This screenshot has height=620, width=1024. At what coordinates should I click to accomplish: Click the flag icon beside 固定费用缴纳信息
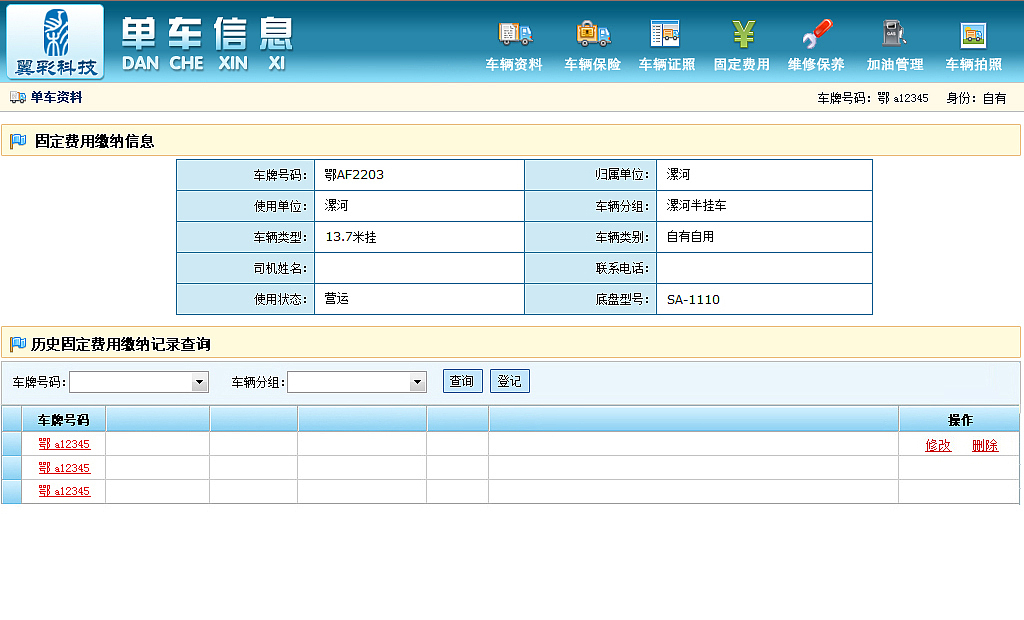18,140
